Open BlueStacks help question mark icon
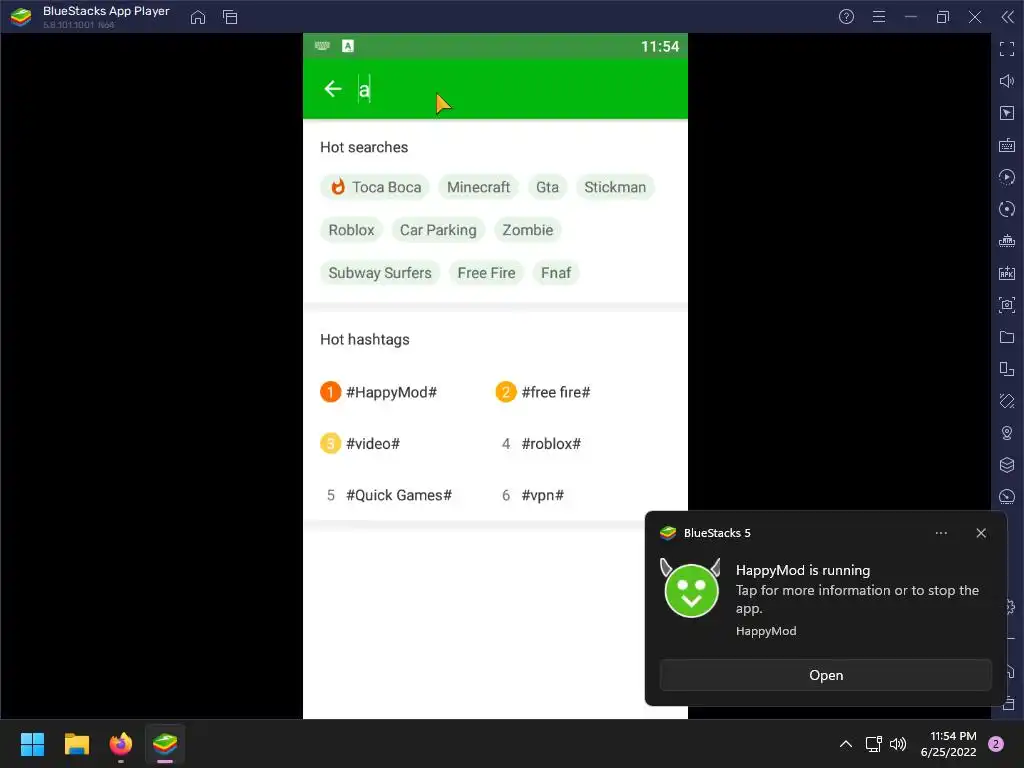Image resolution: width=1024 pixels, height=768 pixels. [846, 17]
